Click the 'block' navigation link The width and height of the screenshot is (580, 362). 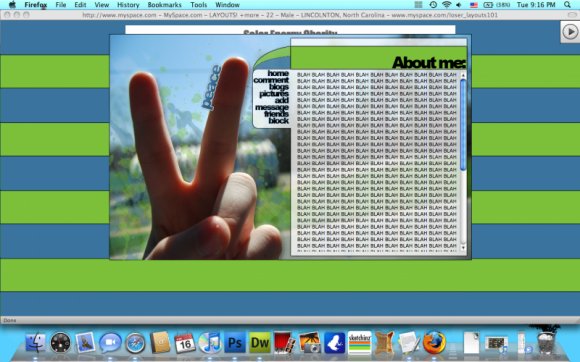click(x=279, y=121)
